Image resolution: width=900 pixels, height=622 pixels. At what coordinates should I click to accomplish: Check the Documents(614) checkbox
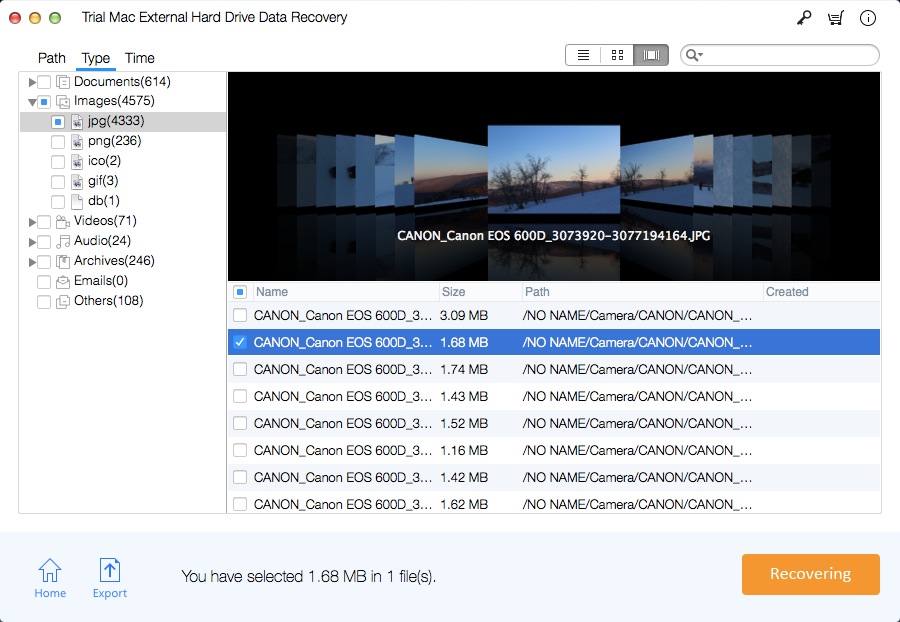(44, 82)
